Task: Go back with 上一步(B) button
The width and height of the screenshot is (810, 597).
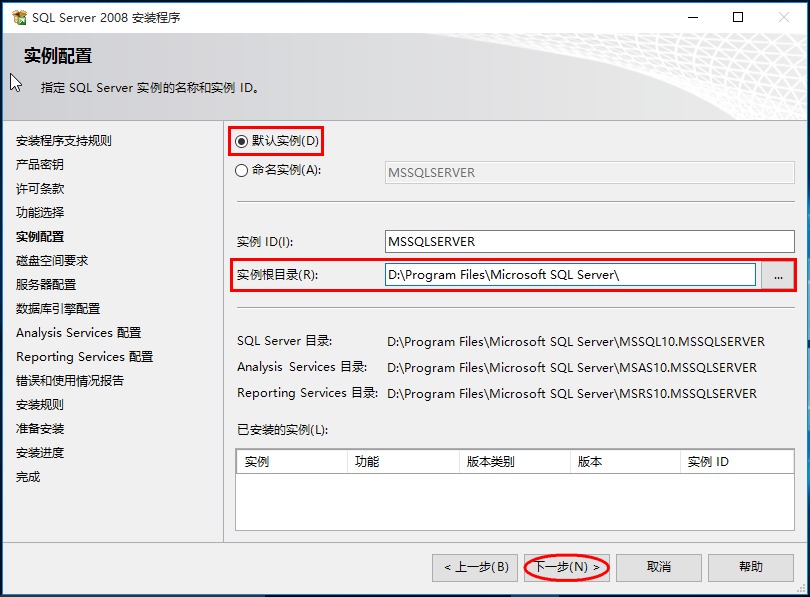Action: [475, 567]
